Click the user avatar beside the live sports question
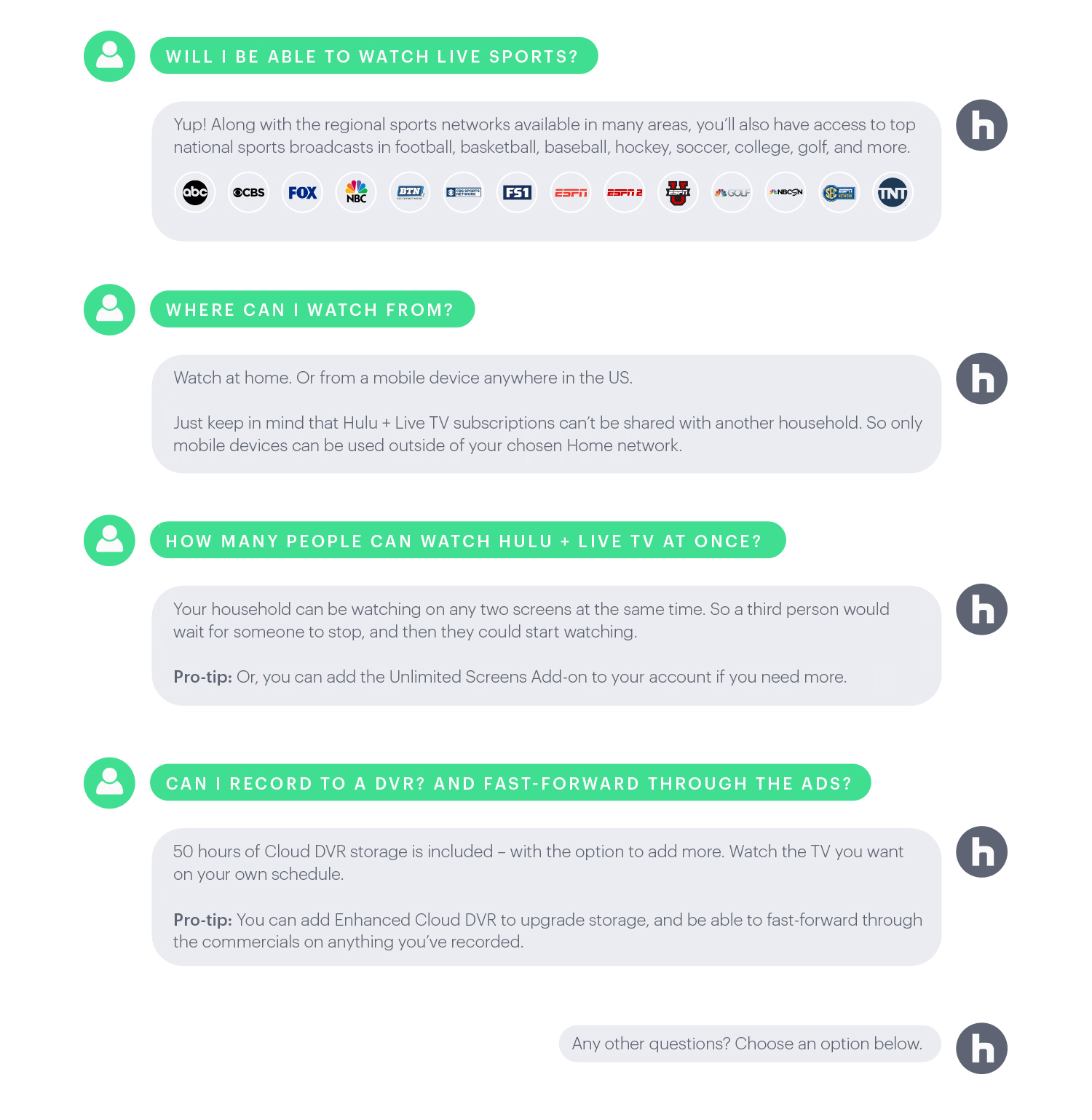 pos(109,56)
